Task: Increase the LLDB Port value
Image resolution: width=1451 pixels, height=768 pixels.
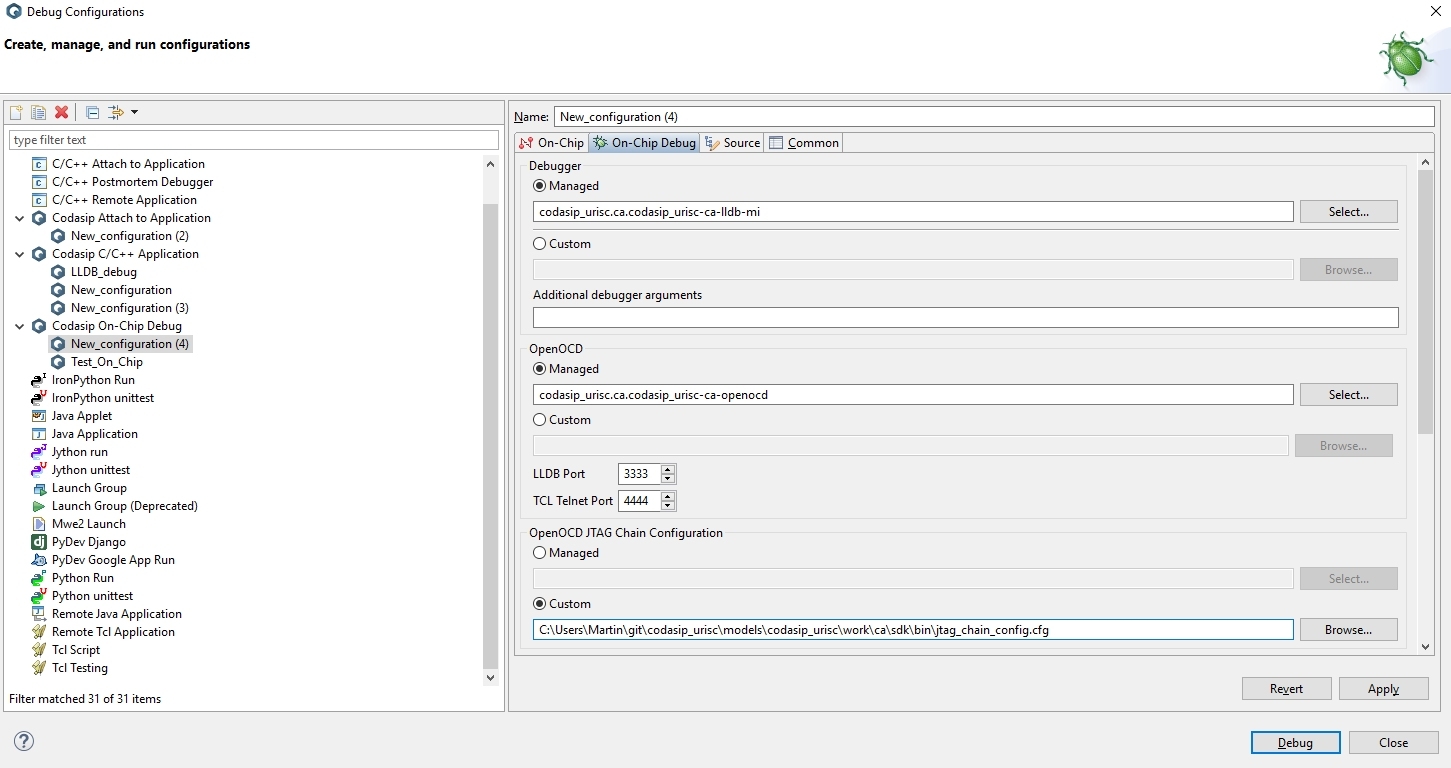Action: [x=668, y=469]
